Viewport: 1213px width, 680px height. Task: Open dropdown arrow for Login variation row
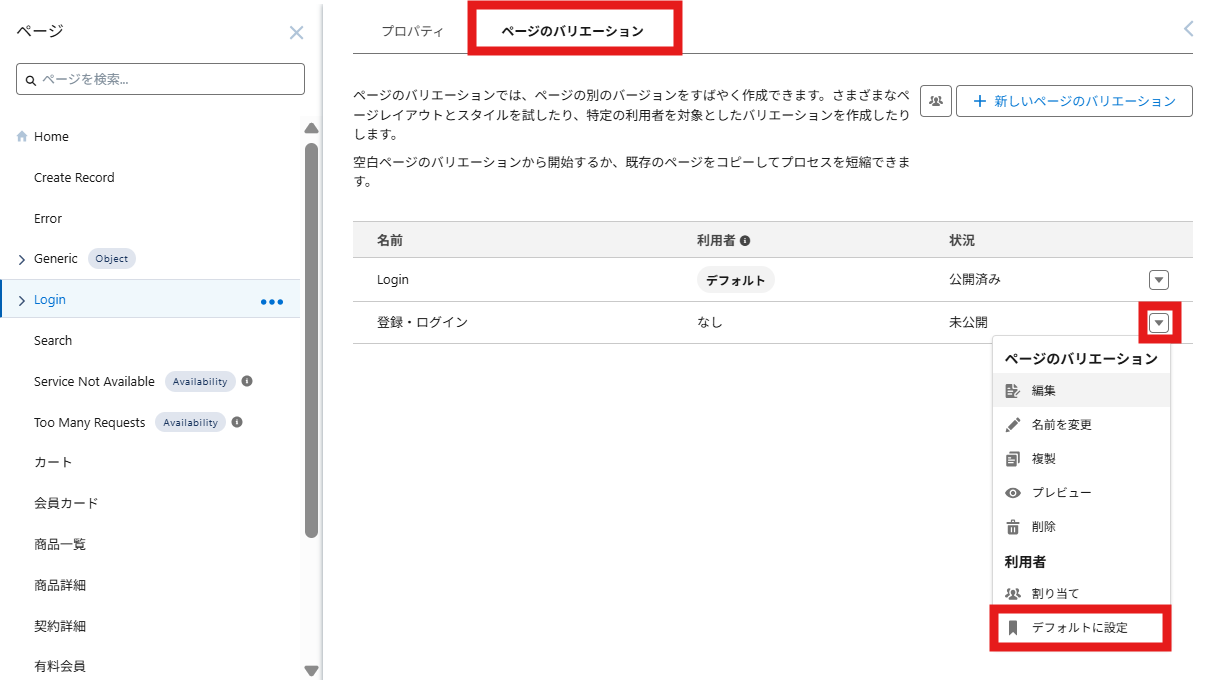1158,280
